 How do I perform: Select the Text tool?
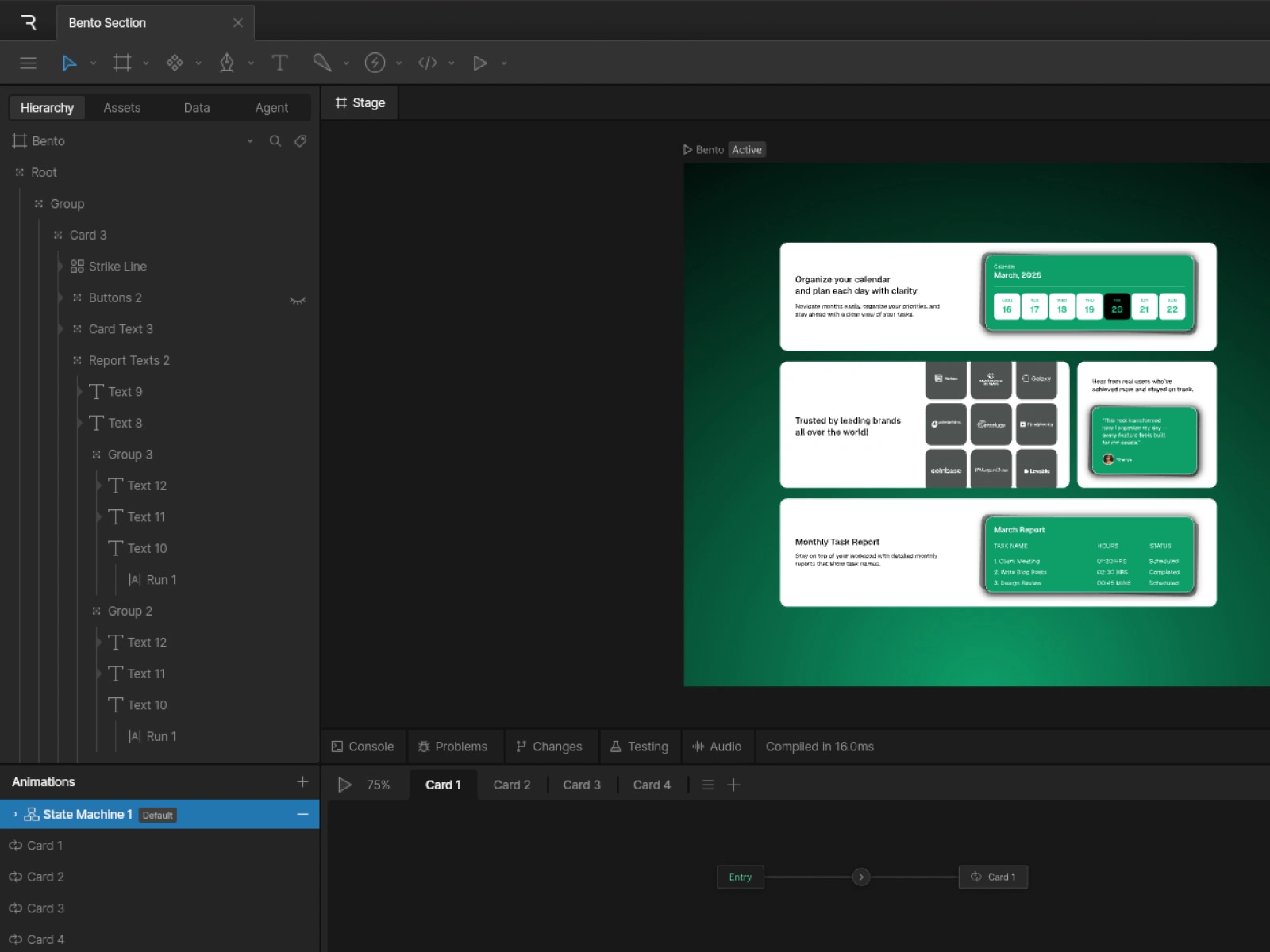coord(279,63)
